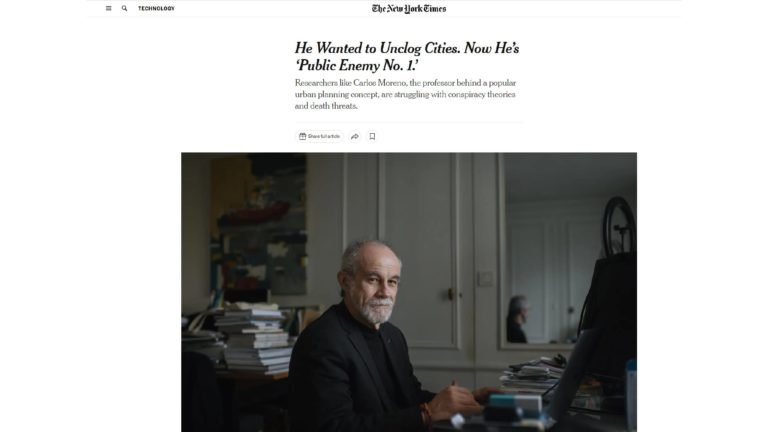Click the abstract painting in the photo
Screen dimensions: 768x432
click(259, 224)
